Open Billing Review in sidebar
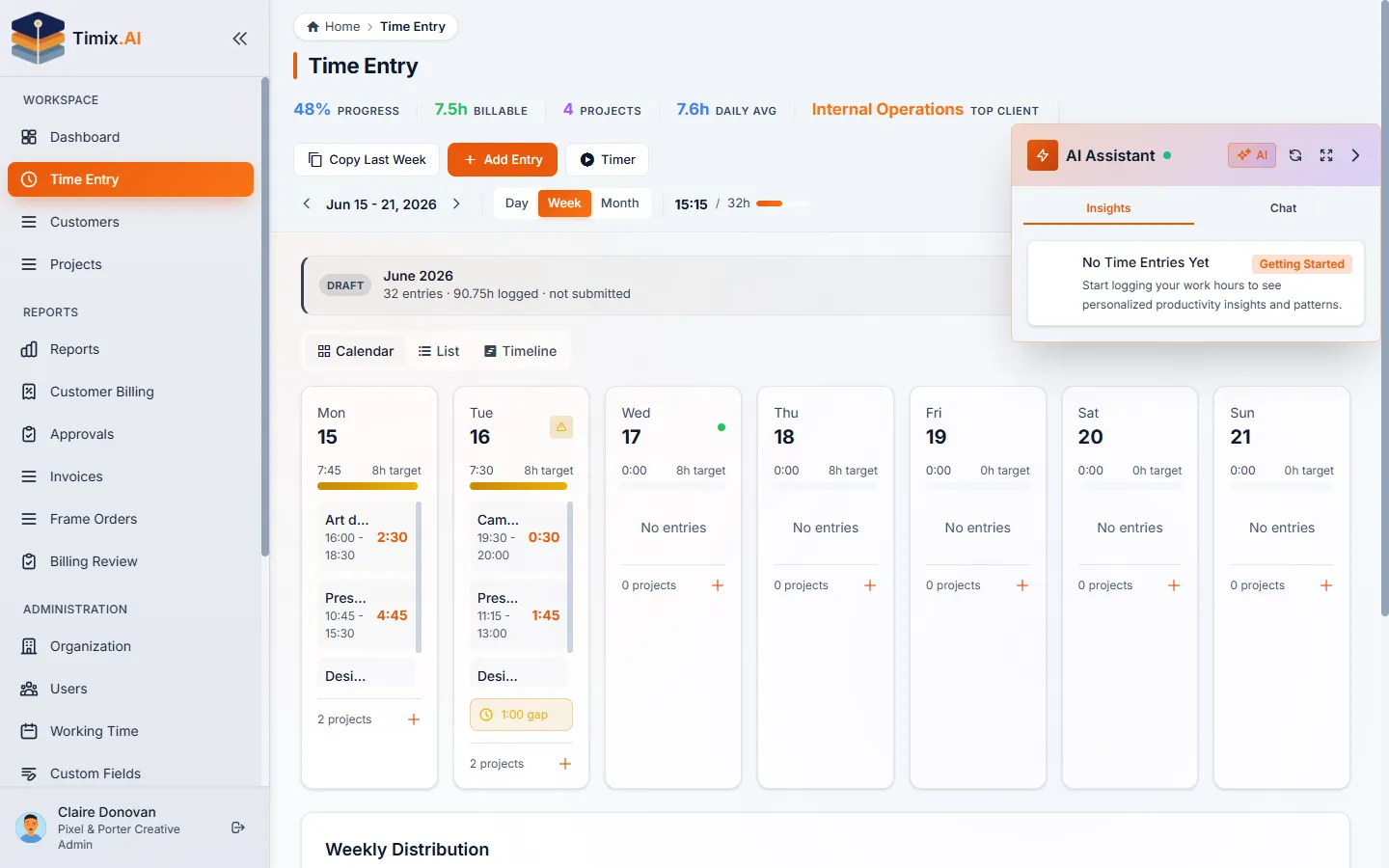 (130, 561)
